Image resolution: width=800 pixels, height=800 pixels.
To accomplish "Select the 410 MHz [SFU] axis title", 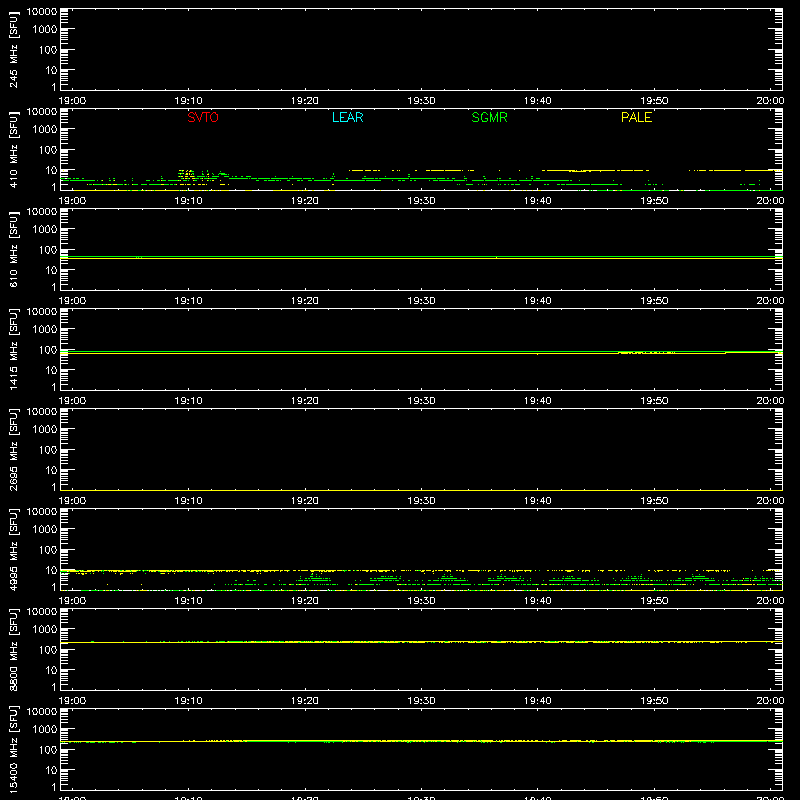I will 13,149.
